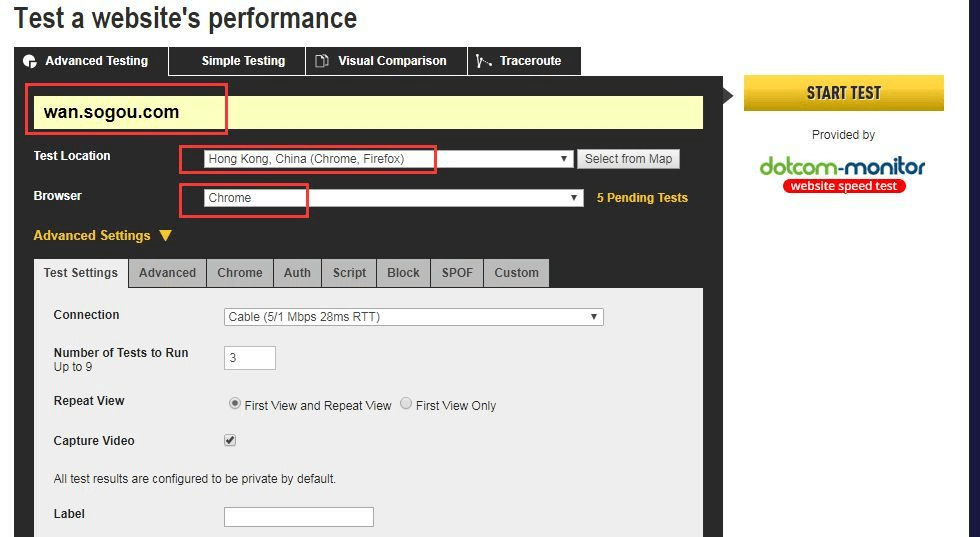Image resolution: width=980 pixels, height=537 pixels.
Task: Click the 'Provided by' text
Action: [843, 135]
